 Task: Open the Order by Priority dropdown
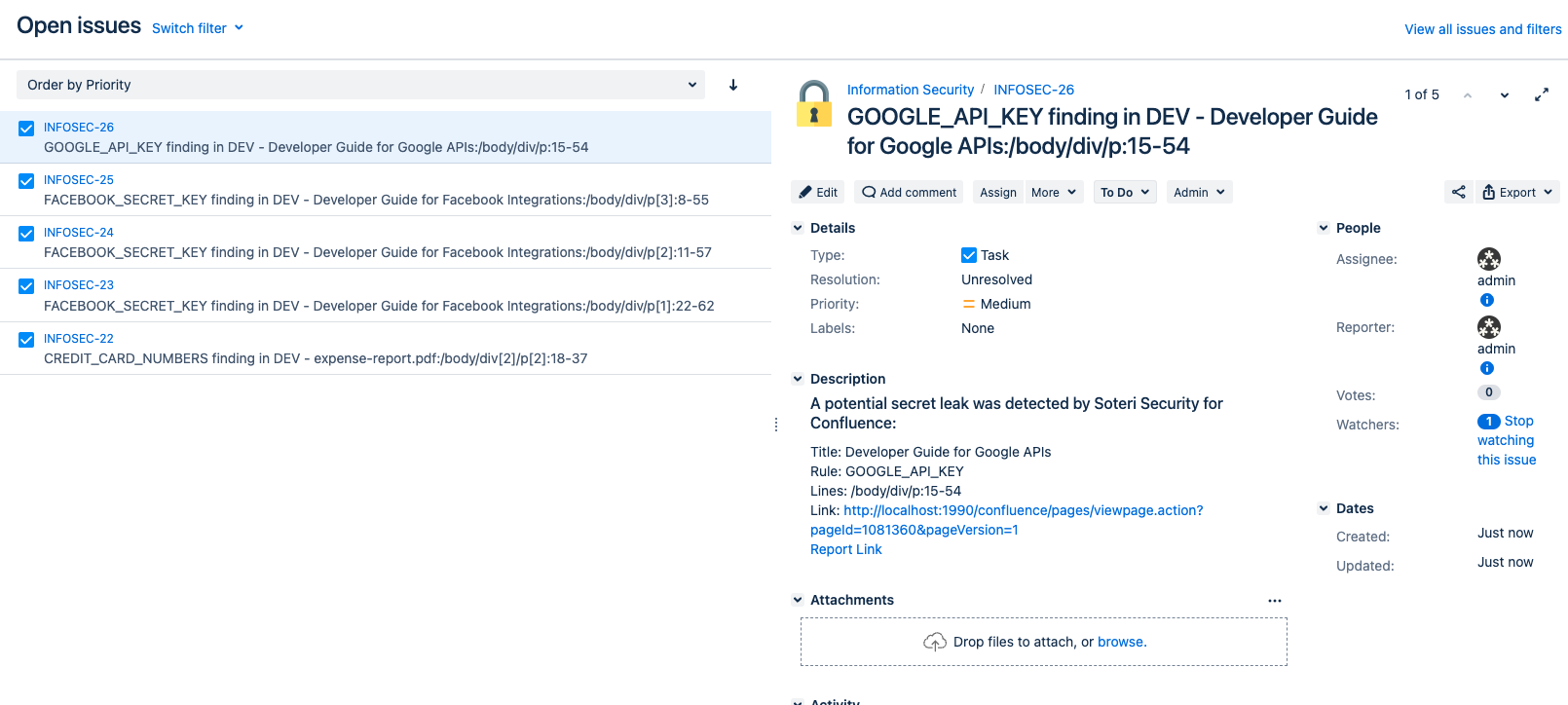pos(360,85)
